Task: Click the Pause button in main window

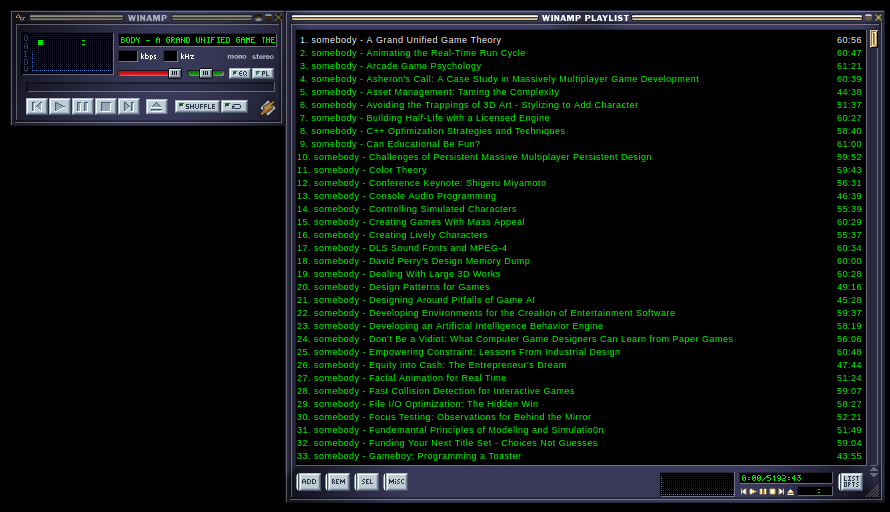Action: [83, 106]
